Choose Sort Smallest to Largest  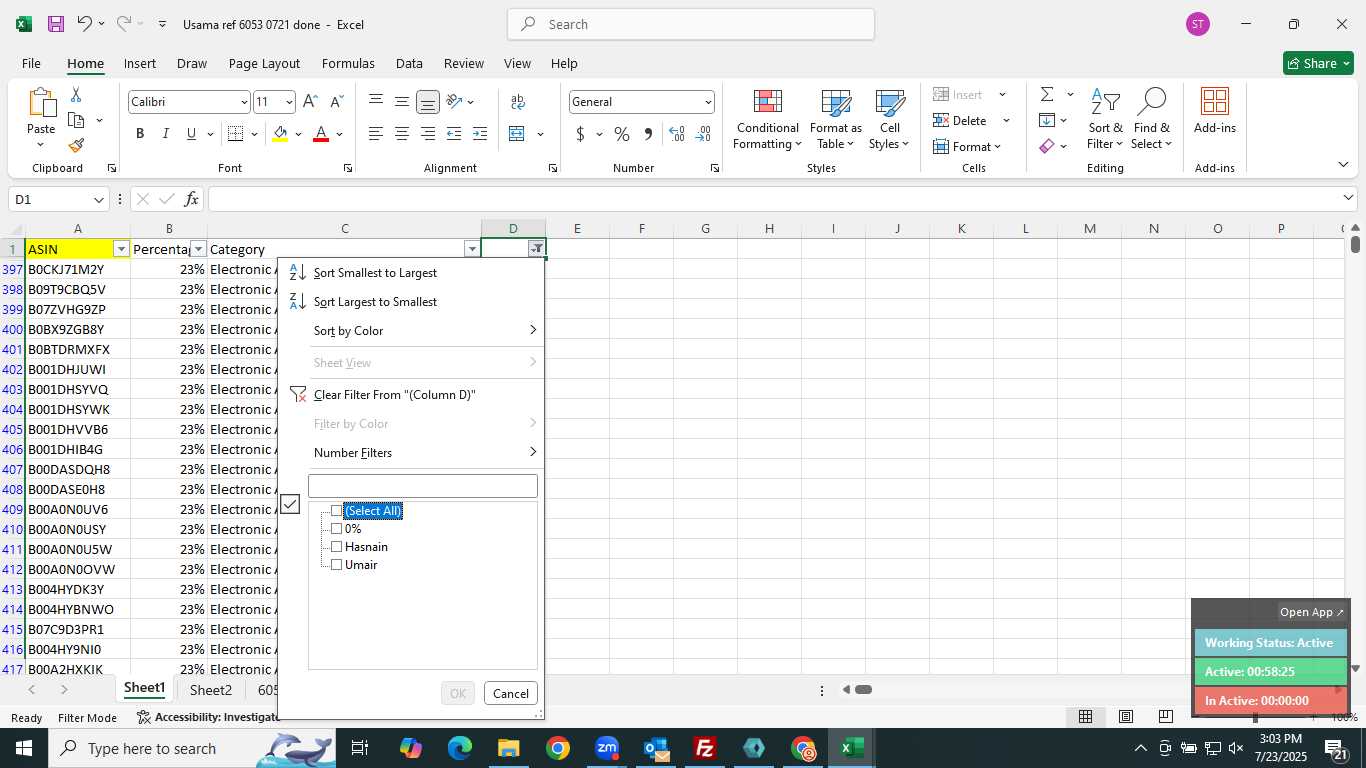411,272
